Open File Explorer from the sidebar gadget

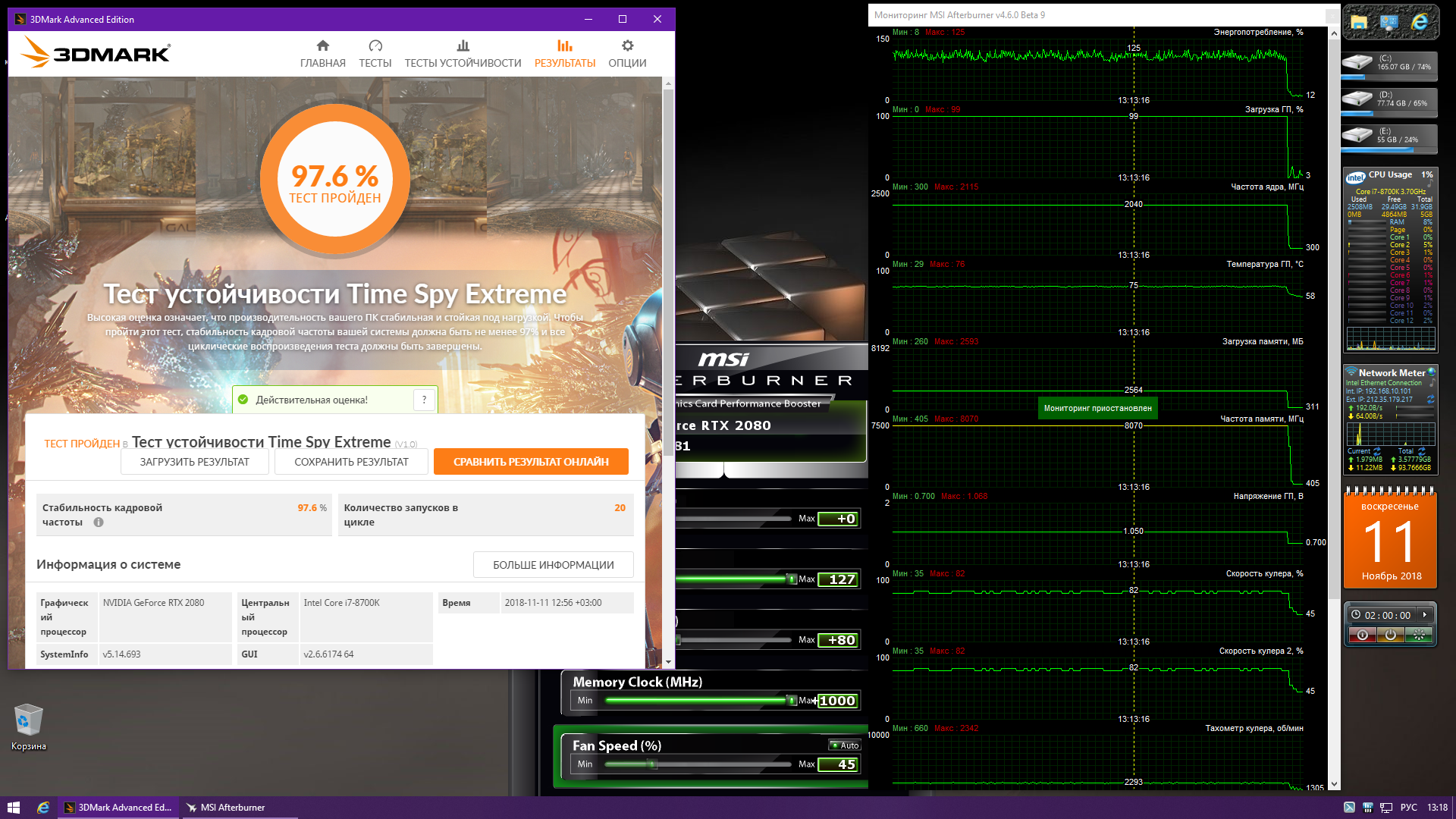(1359, 23)
